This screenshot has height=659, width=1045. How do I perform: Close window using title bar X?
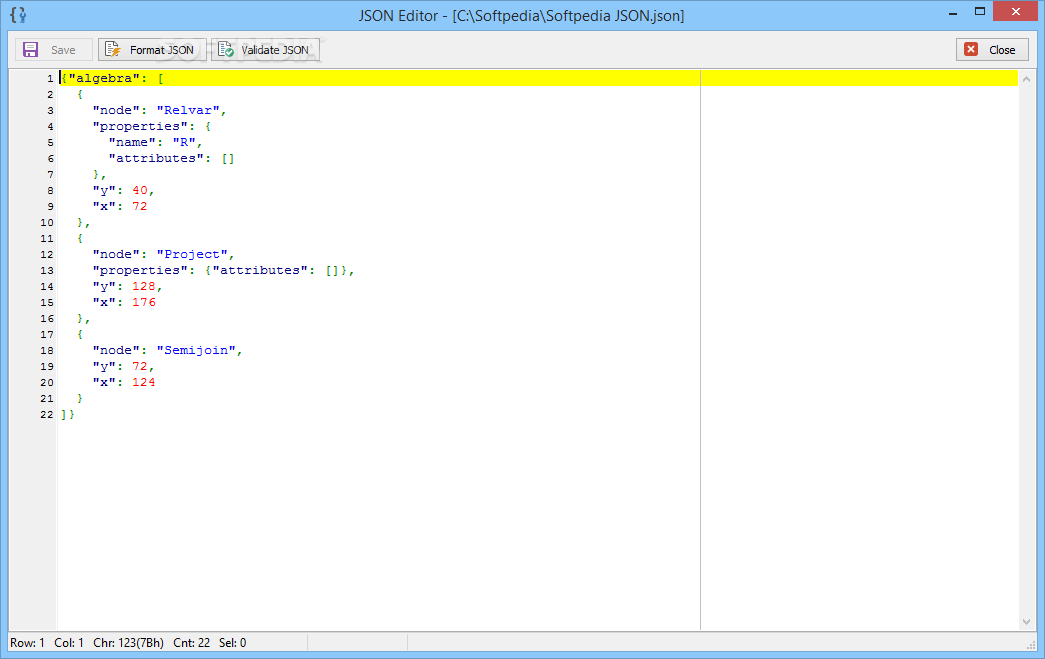point(1016,11)
